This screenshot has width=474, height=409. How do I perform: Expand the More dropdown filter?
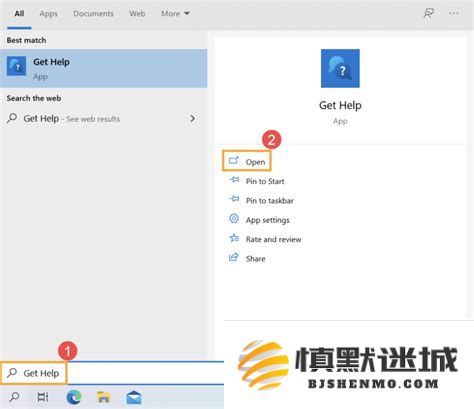(x=175, y=14)
